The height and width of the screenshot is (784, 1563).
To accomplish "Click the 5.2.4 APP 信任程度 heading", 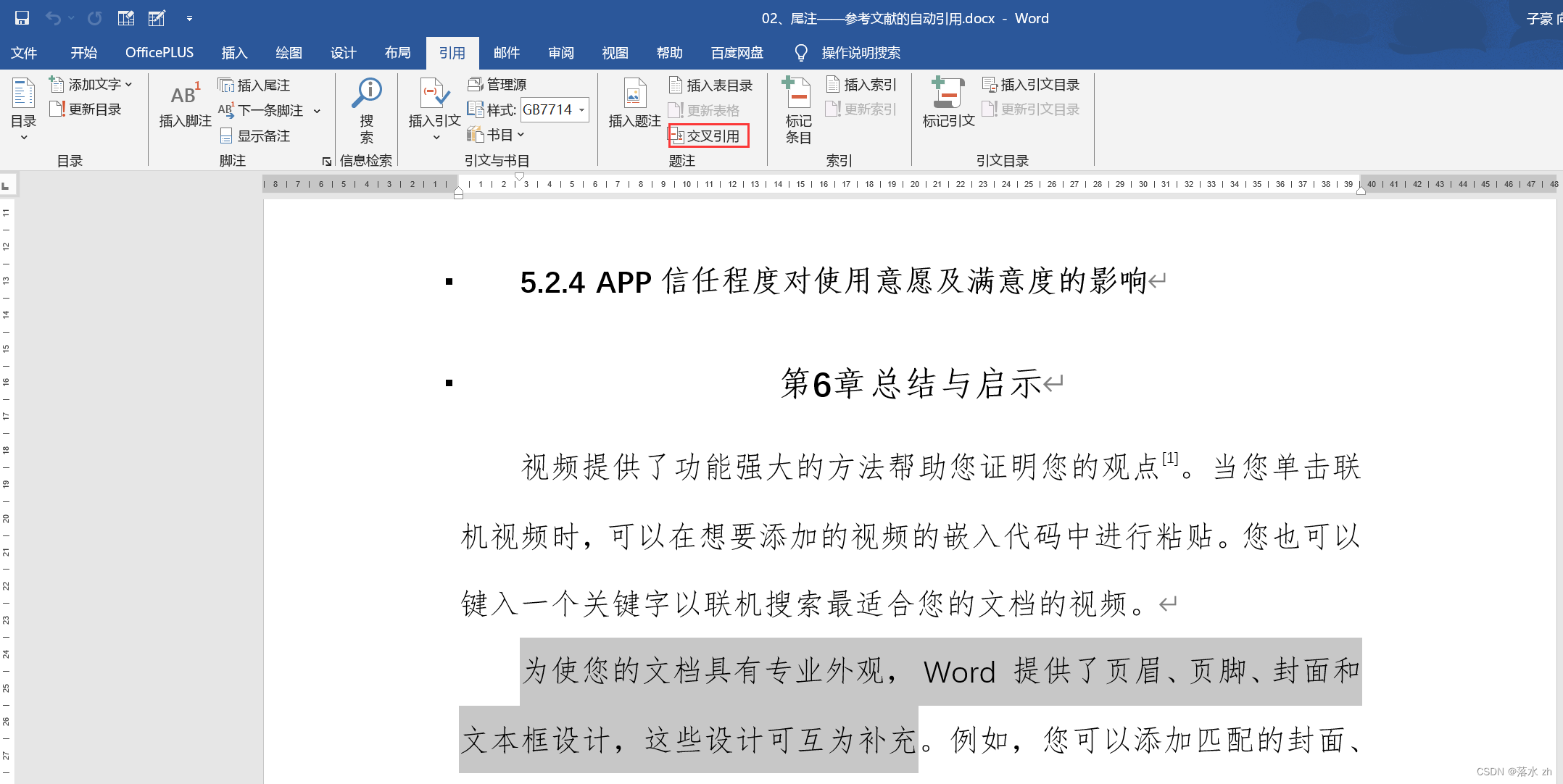I will click(x=833, y=282).
